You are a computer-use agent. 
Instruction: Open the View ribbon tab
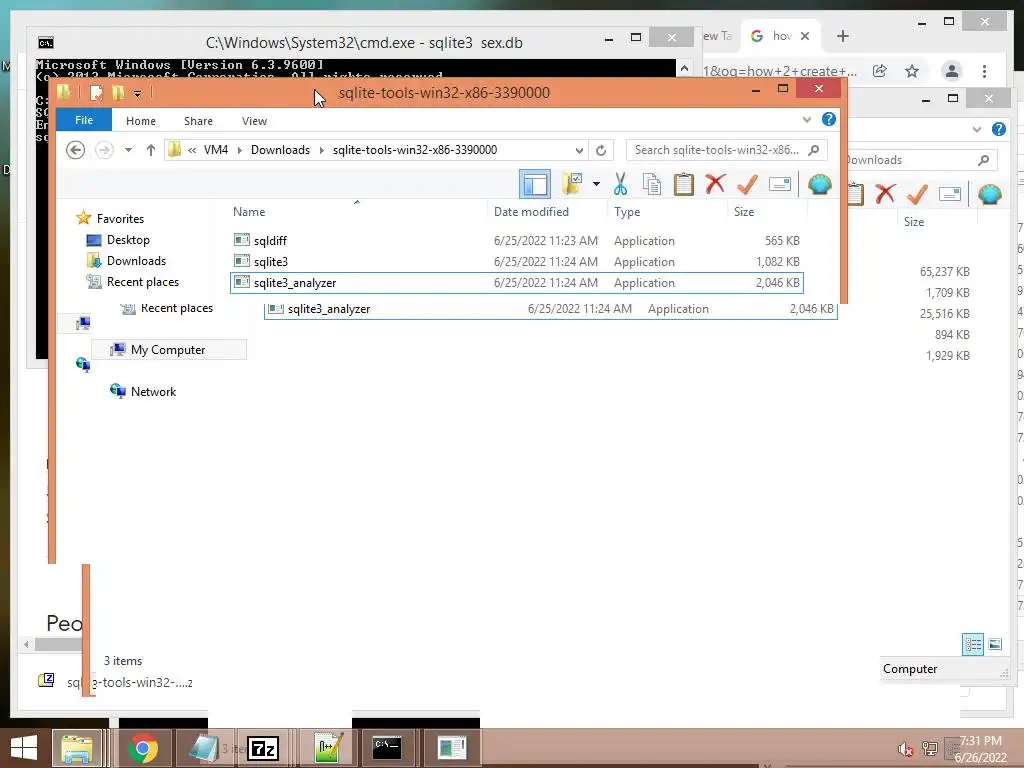[x=254, y=121]
